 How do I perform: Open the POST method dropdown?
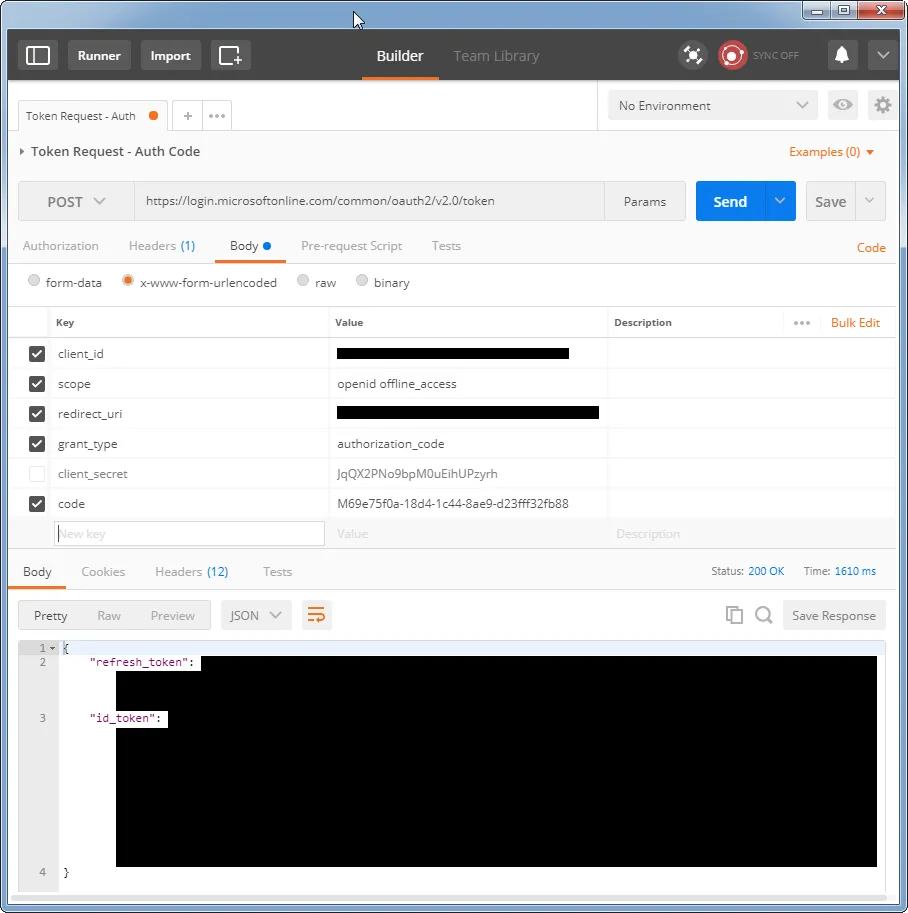click(76, 201)
